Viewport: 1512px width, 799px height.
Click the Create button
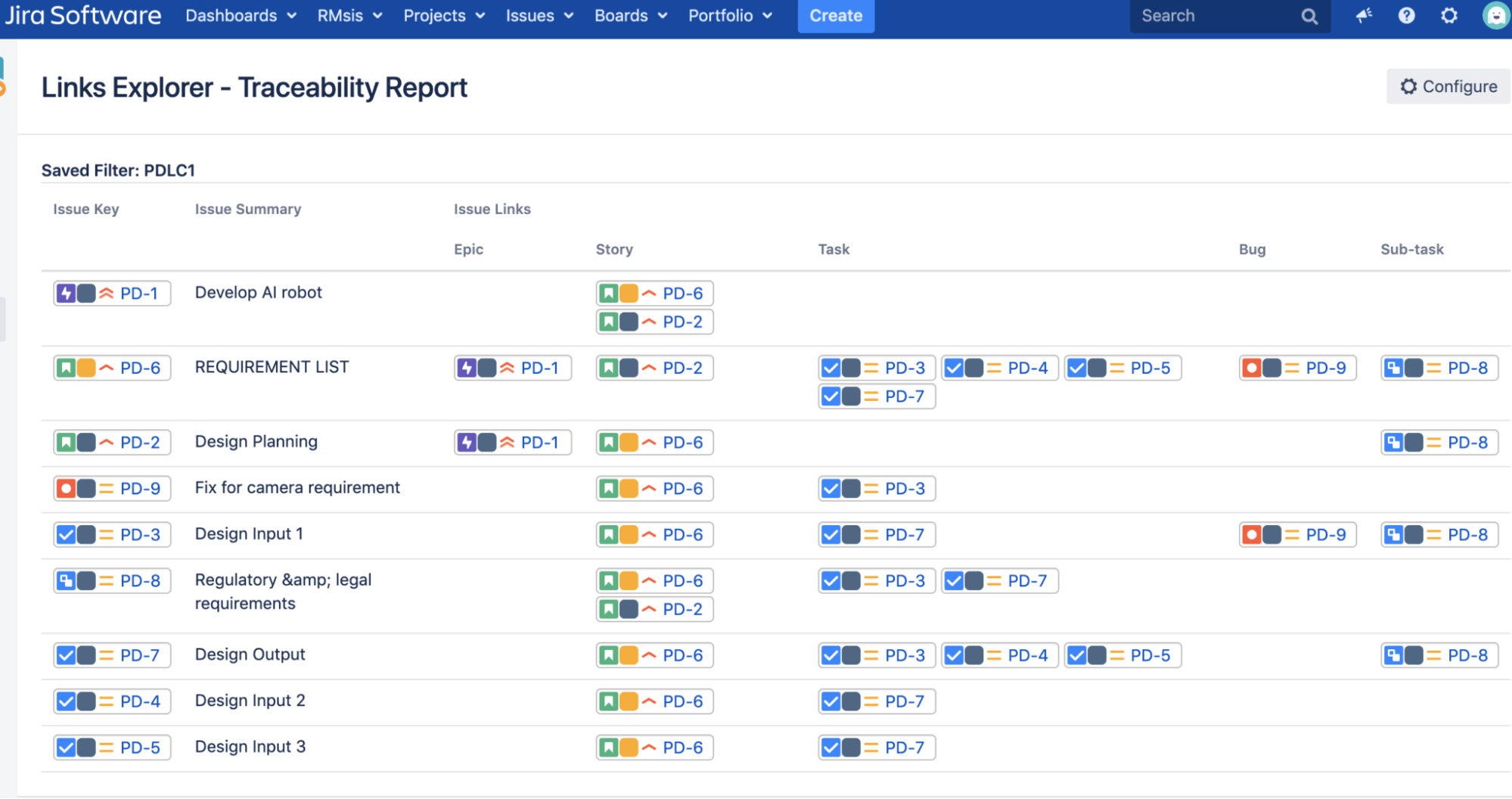click(x=835, y=15)
